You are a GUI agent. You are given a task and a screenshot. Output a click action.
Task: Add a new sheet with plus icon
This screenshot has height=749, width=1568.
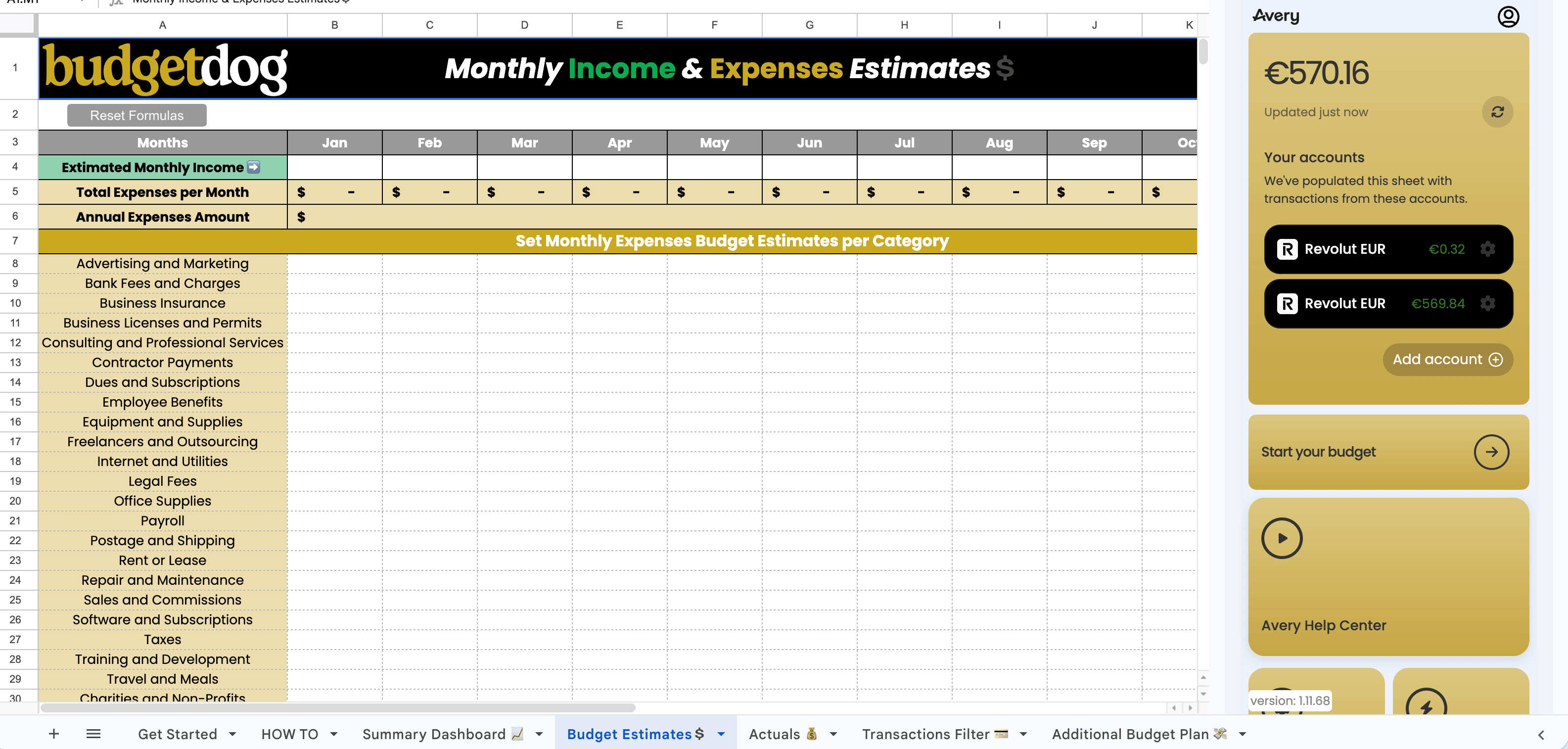(53, 734)
